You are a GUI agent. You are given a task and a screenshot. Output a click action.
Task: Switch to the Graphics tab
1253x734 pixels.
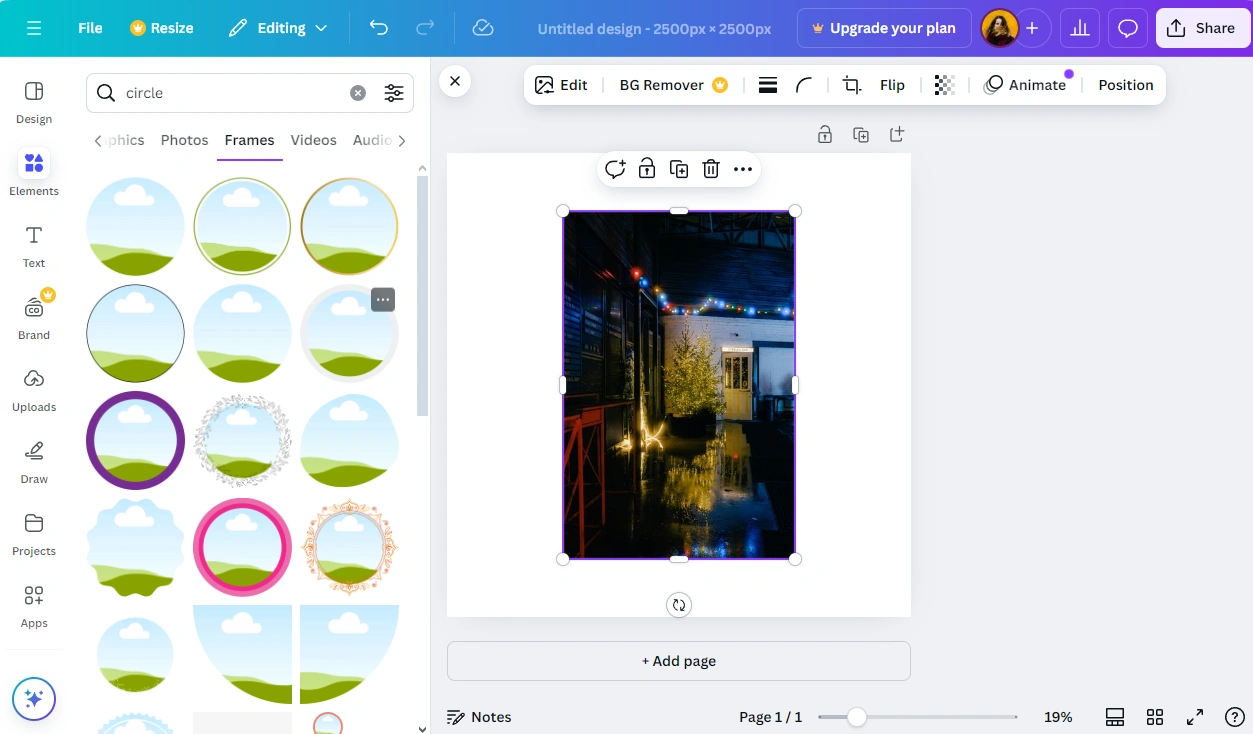pos(126,140)
